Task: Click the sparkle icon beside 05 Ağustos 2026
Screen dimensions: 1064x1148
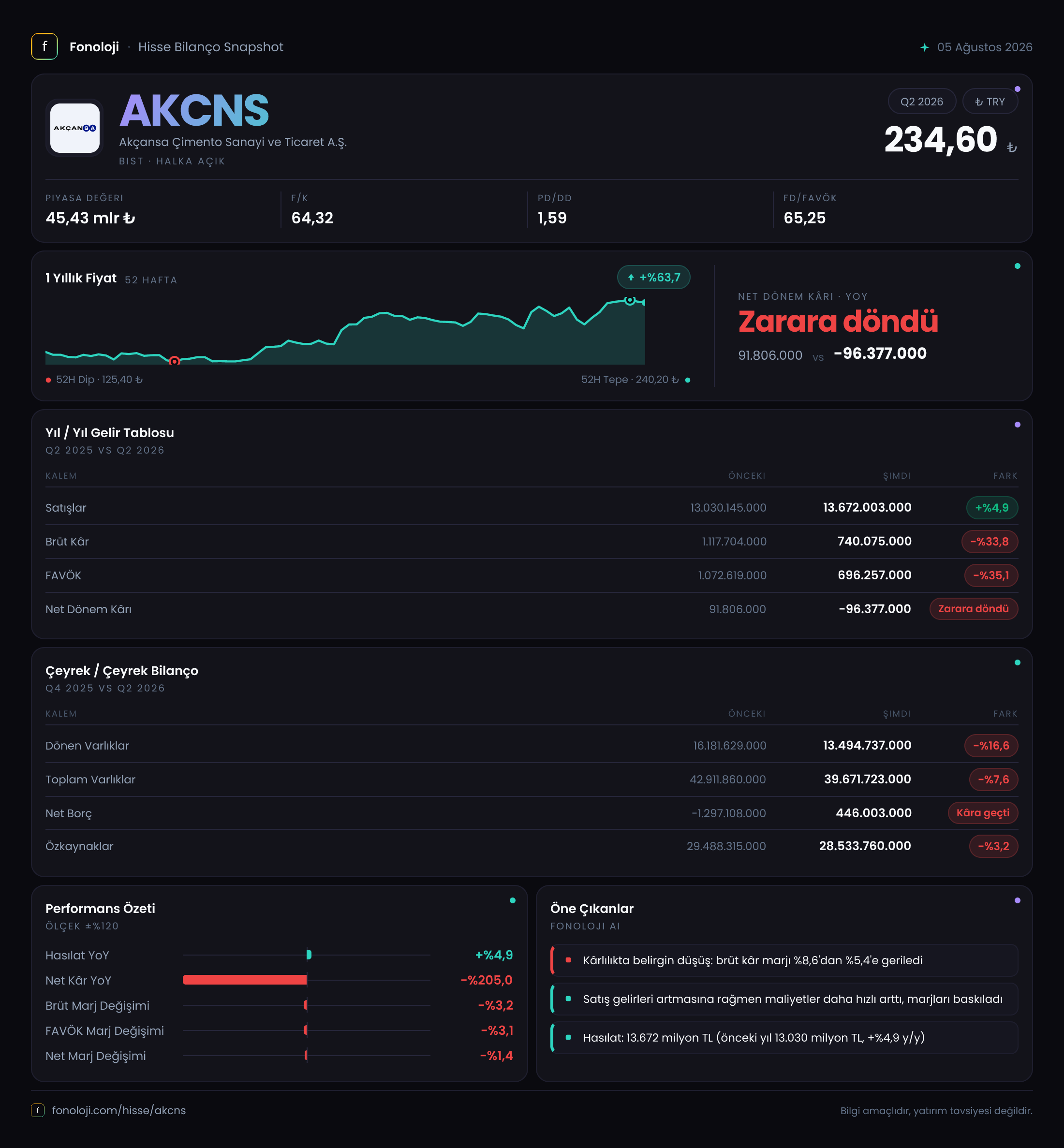Action: [924, 47]
